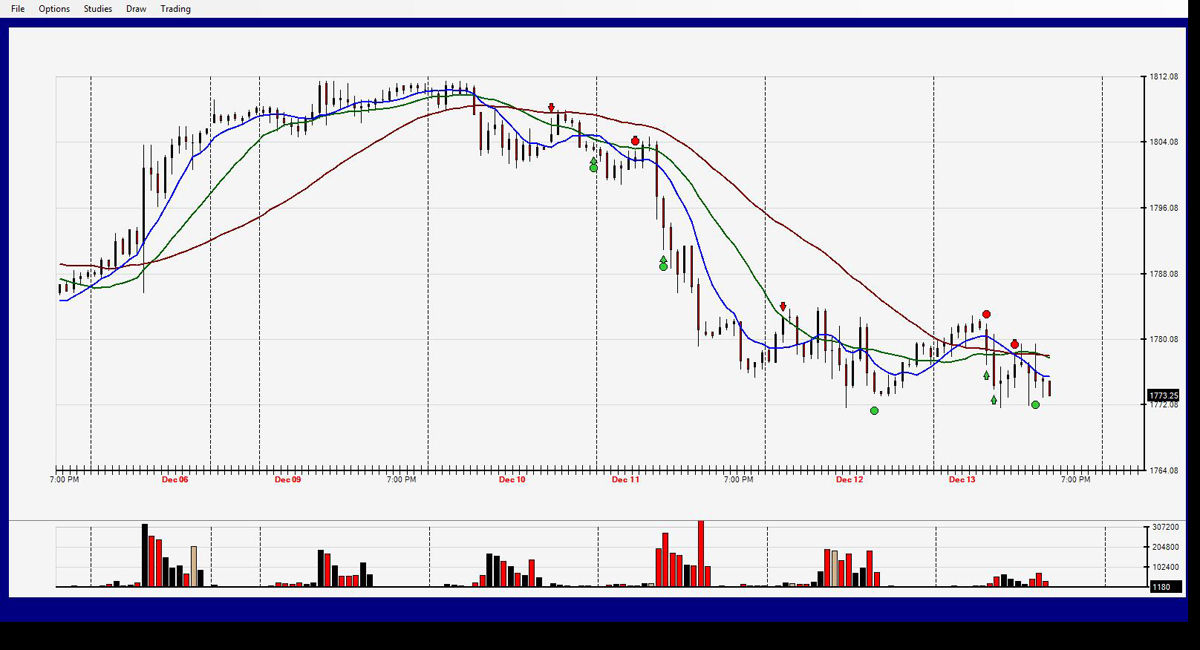Click the tallest red volume bar on Dec 11
Viewport: 1200px width, 650px height.
(701, 553)
